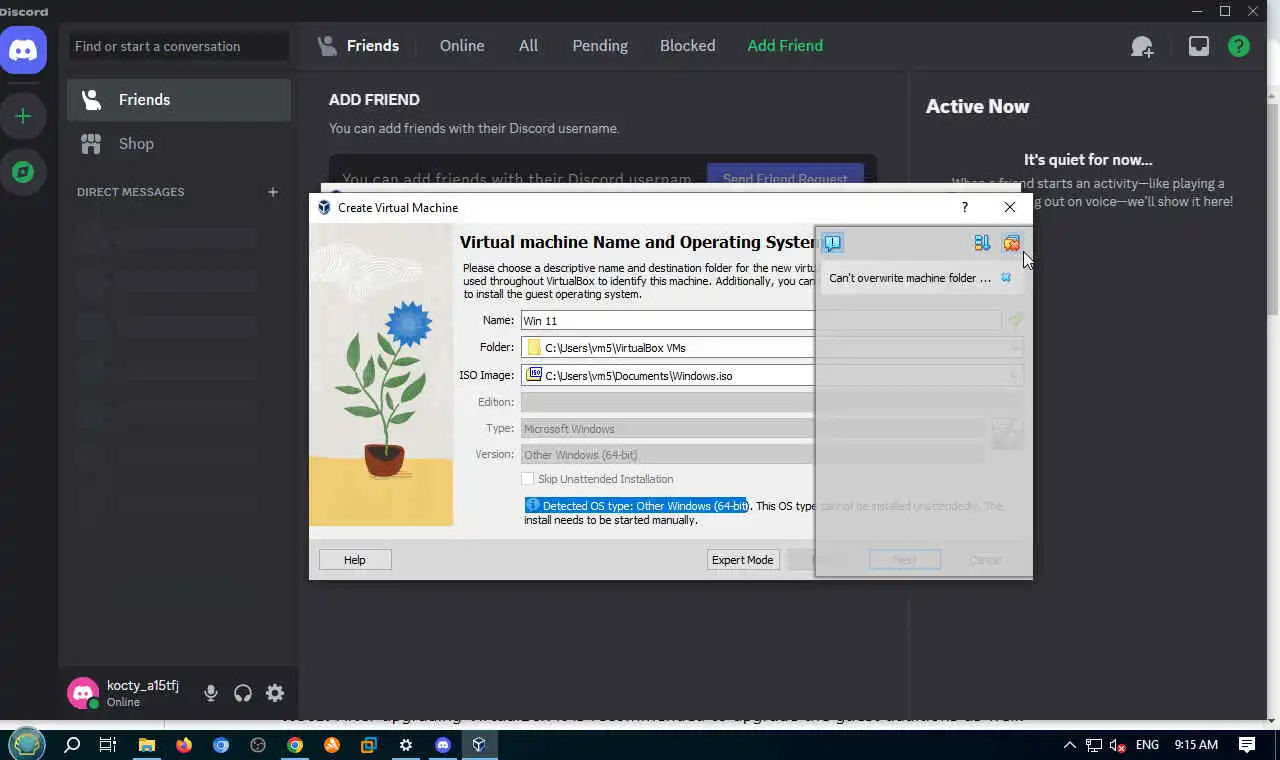Open the Version dropdown Other Windows (64-bit)
Screen dimensions: 1280x760
coord(752,454)
